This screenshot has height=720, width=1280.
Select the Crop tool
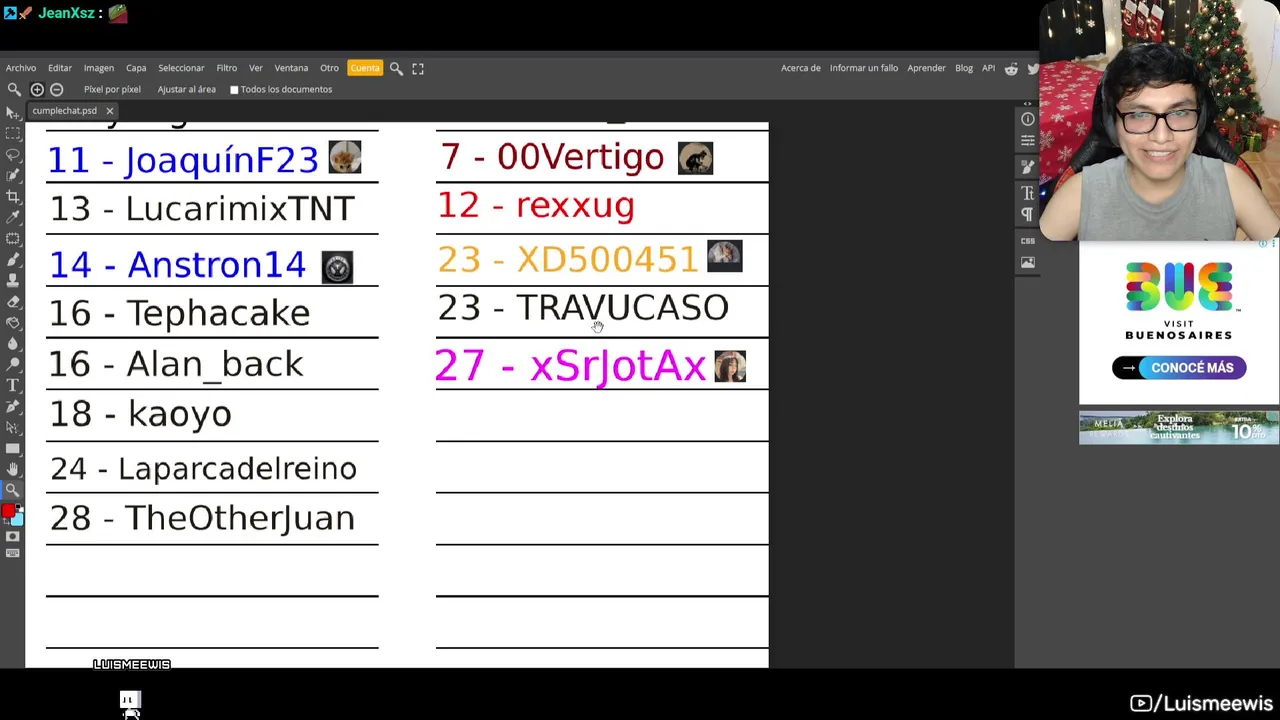point(13,198)
